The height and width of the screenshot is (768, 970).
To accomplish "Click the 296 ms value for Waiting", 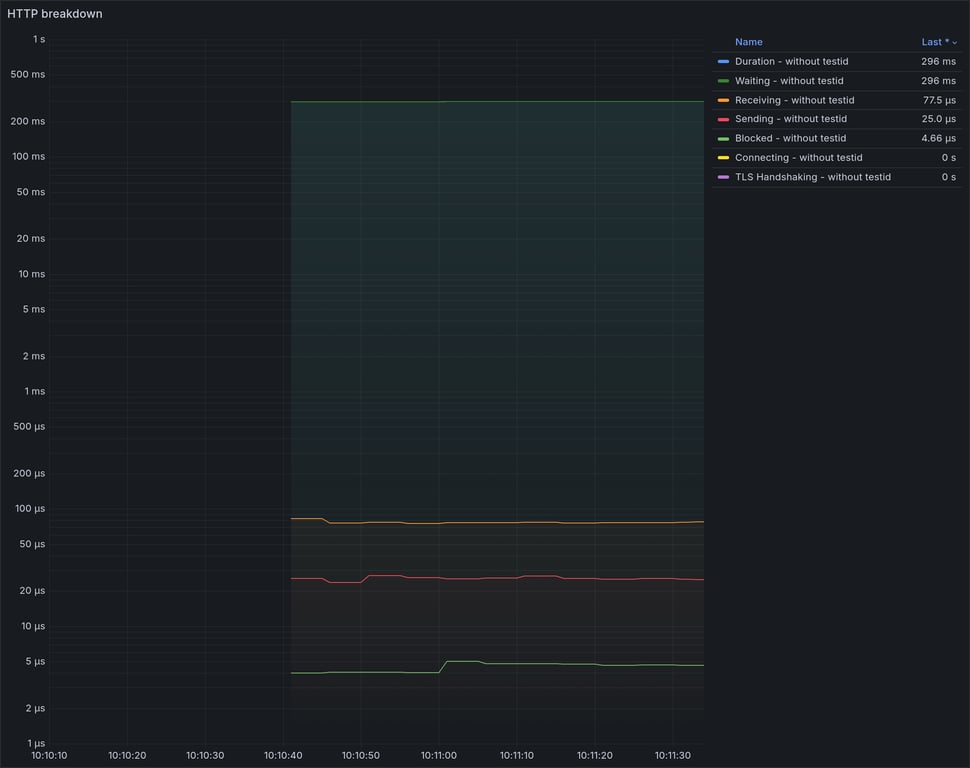I will (x=938, y=80).
